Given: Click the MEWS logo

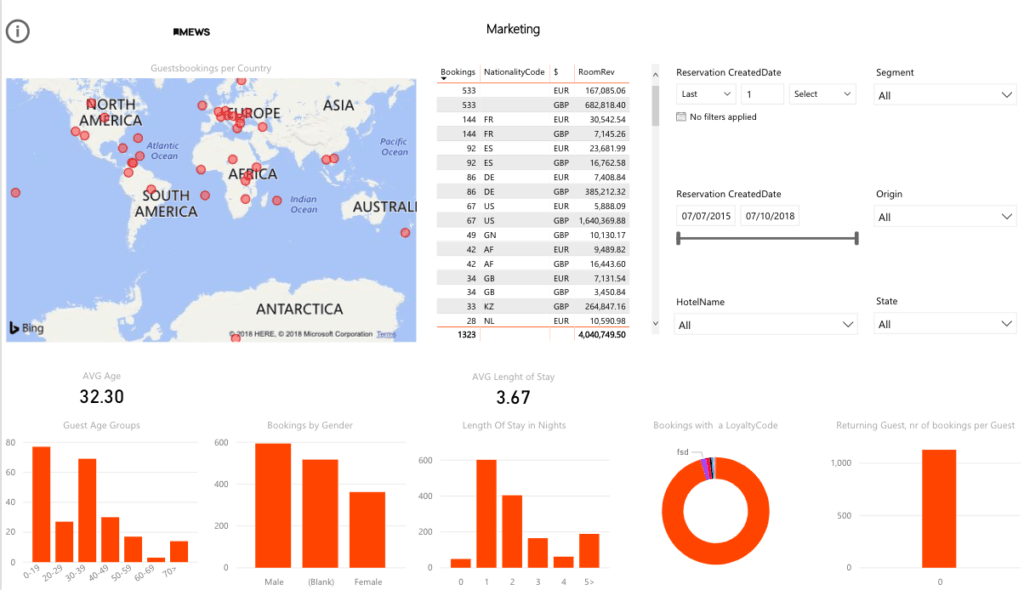Looking at the screenshot, I should pos(191,32).
